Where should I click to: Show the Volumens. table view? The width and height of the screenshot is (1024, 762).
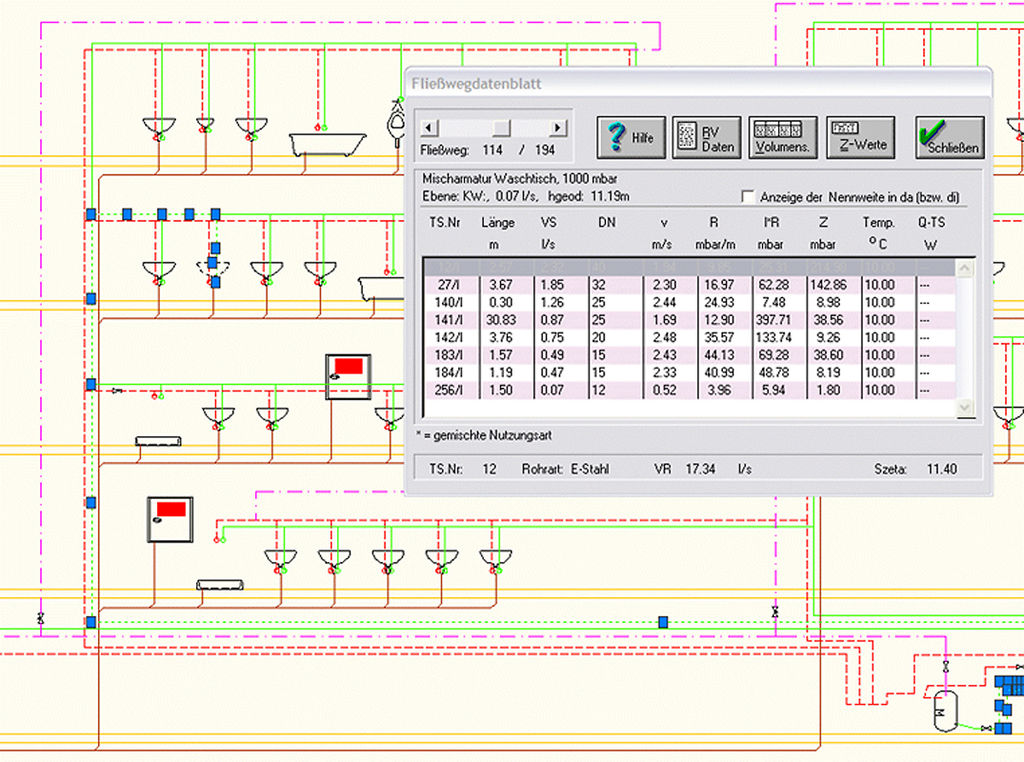point(783,138)
